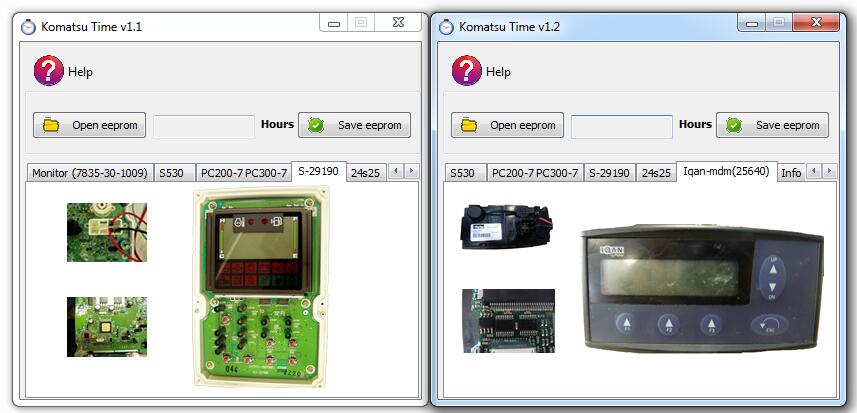Screen dimensions: 857x413
Task: Save eeprom in the v1.2 window
Action: [x=772, y=125]
